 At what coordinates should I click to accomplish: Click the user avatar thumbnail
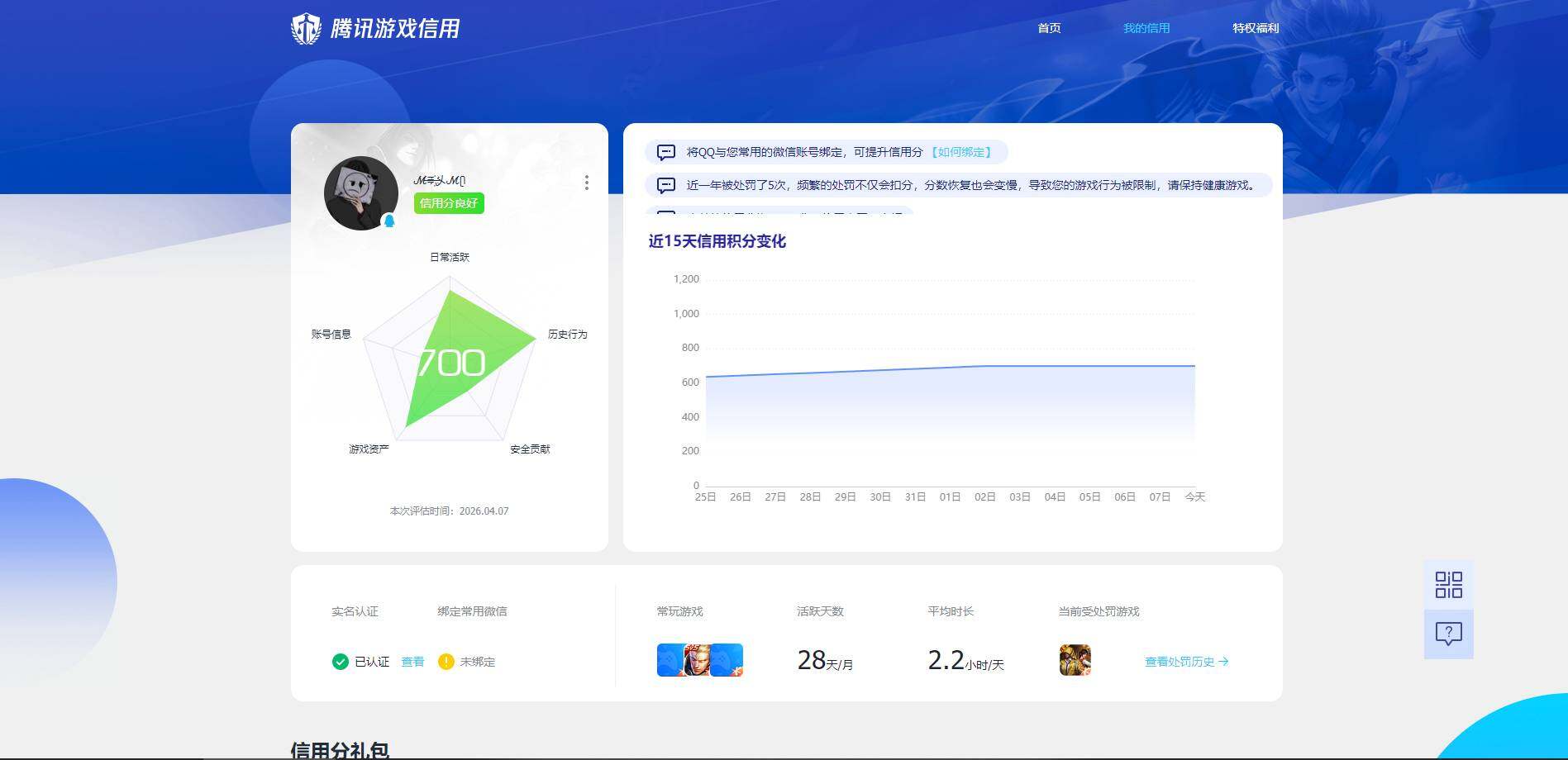point(361,192)
